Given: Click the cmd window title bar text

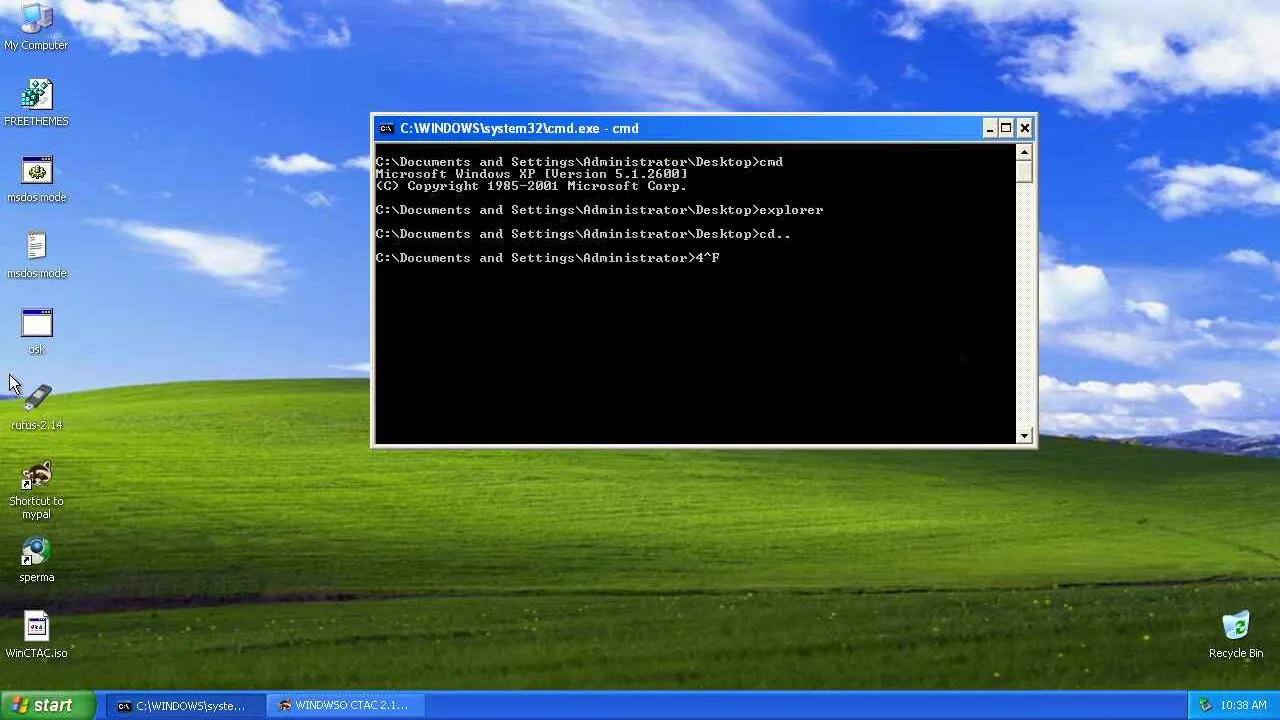Looking at the screenshot, I should [519, 128].
